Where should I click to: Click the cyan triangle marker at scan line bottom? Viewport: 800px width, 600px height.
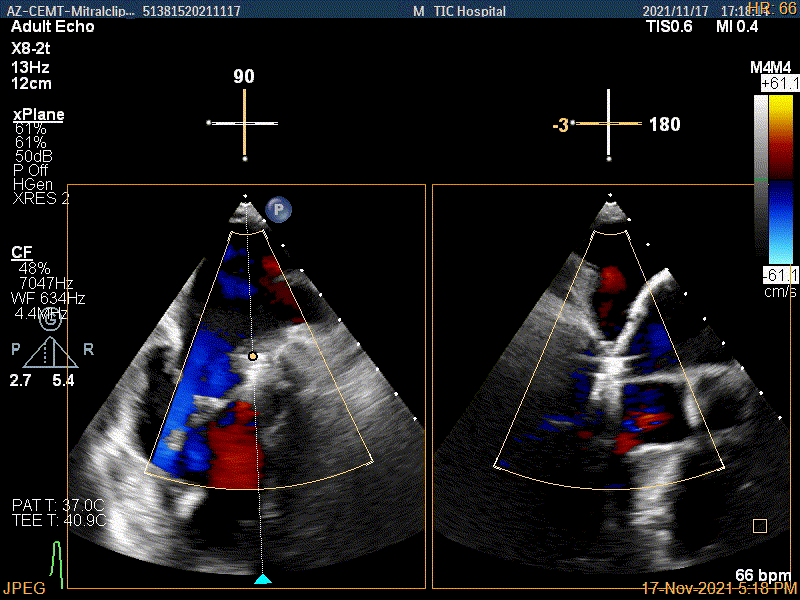[x=262, y=579]
